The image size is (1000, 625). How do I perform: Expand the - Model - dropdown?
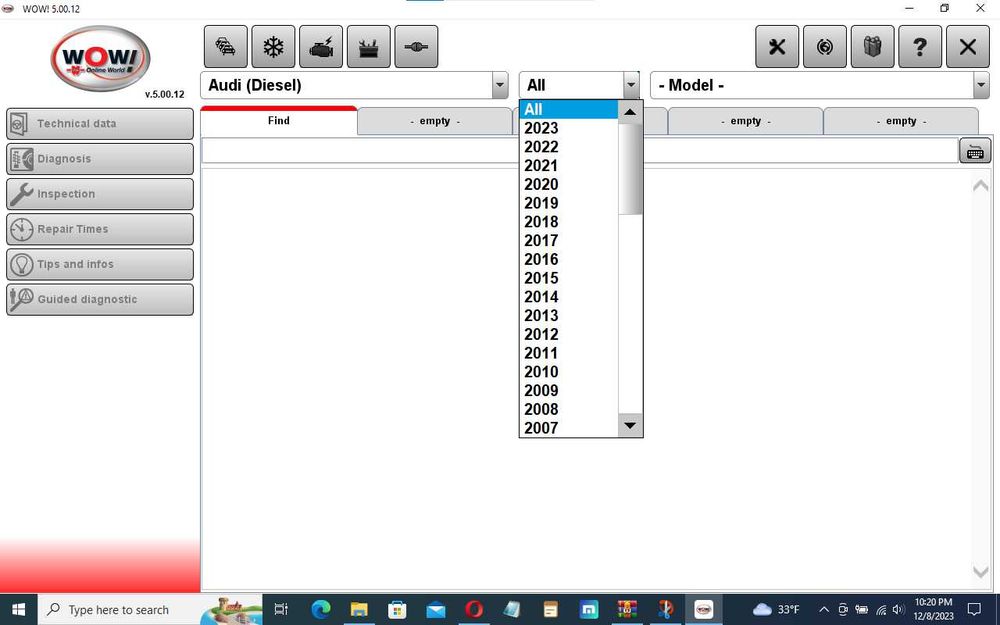coord(982,85)
